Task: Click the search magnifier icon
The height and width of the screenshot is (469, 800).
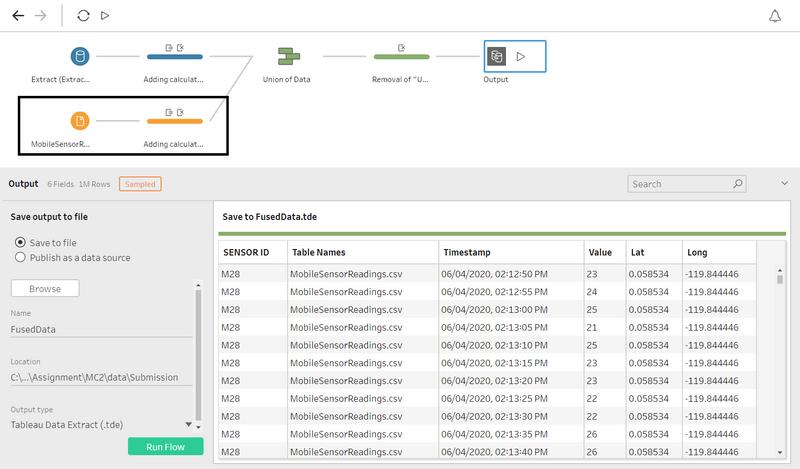Action: (x=737, y=184)
